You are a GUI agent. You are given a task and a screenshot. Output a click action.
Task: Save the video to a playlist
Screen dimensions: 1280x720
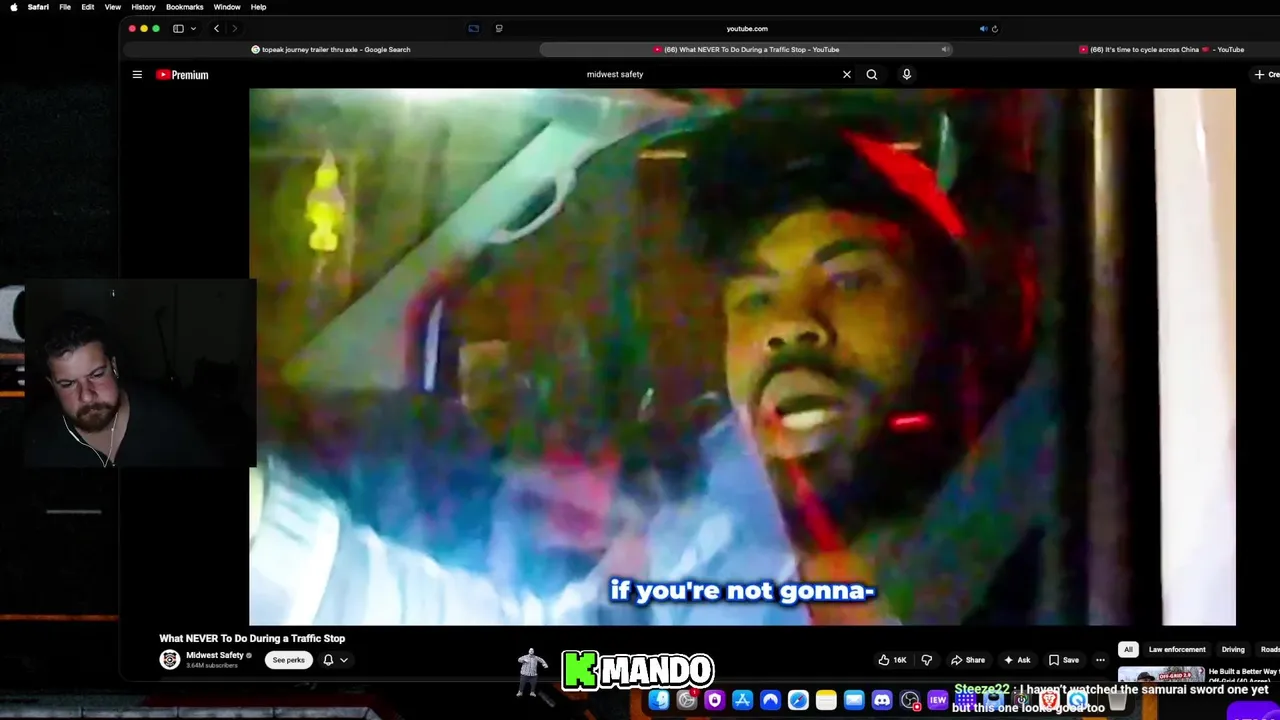pos(1064,660)
